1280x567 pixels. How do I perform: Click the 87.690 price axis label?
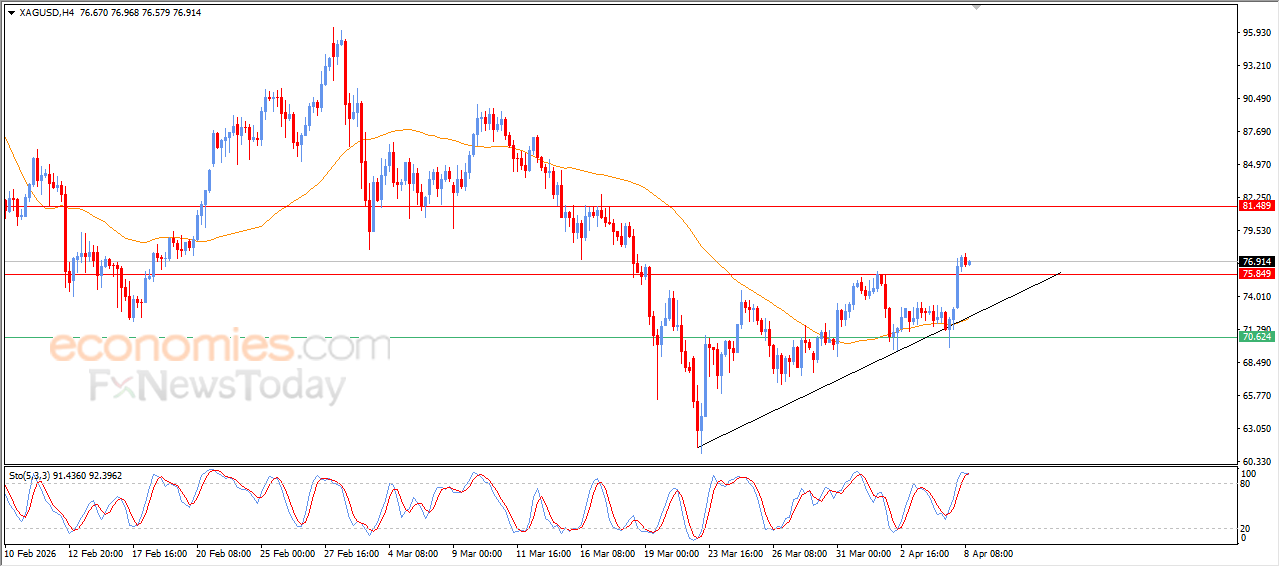(x=1257, y=131)
